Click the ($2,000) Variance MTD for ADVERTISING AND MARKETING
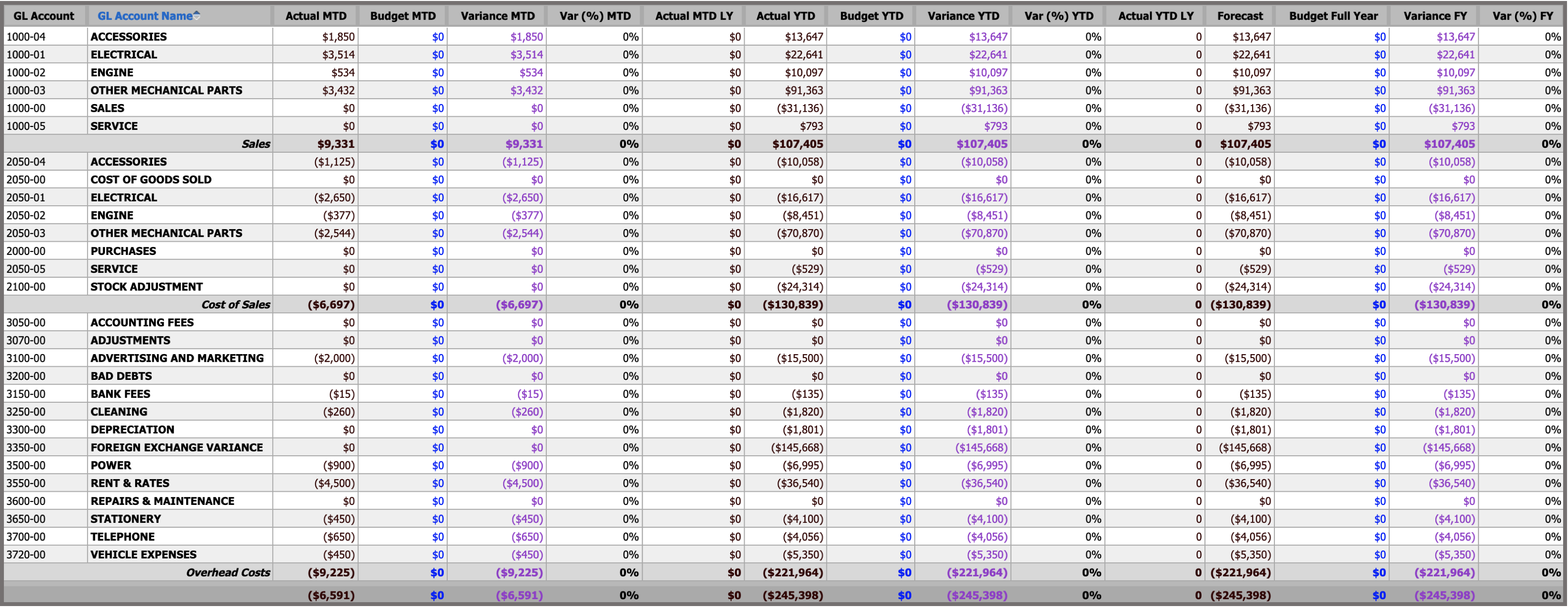1568x608 pixels. tap(522, 358)
